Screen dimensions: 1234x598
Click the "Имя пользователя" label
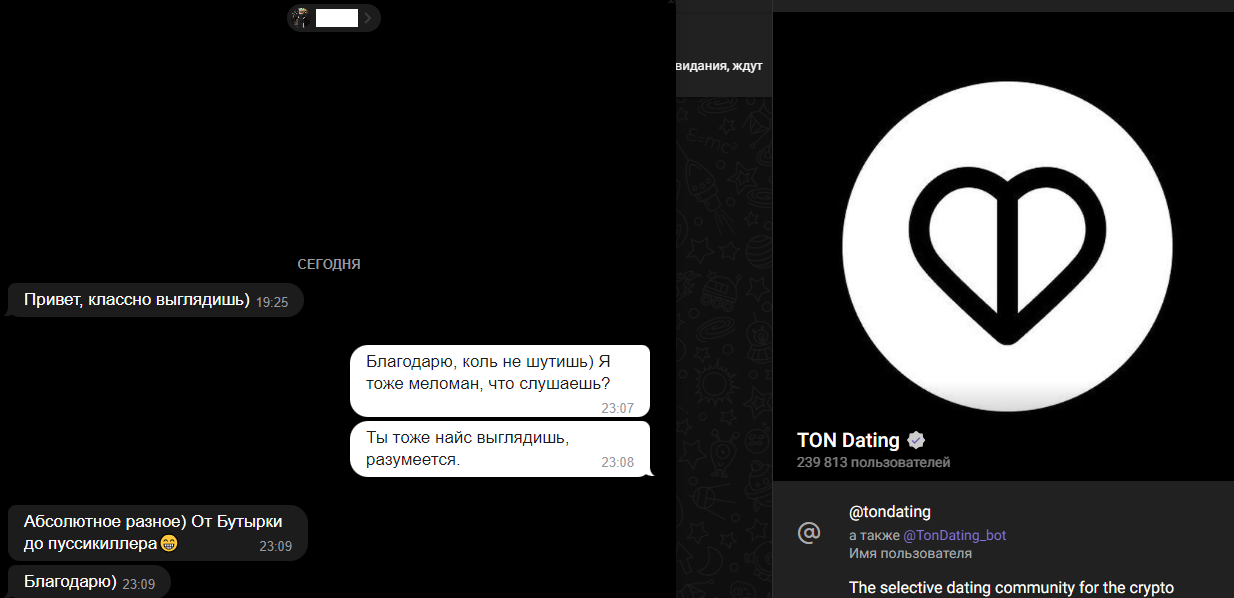(x=910, y=553)
